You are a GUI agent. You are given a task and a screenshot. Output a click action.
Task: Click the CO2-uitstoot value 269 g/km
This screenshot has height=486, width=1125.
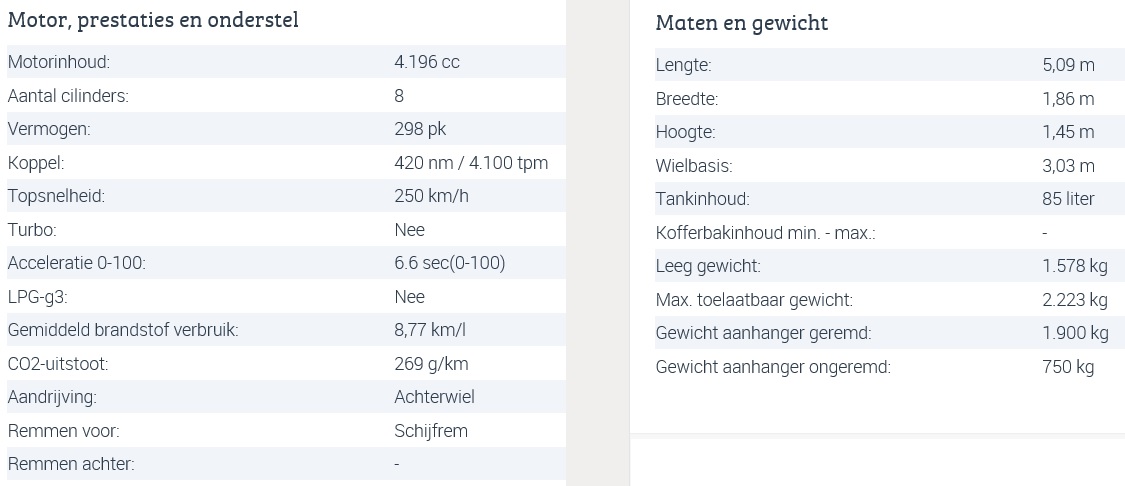tap(431, 364)
